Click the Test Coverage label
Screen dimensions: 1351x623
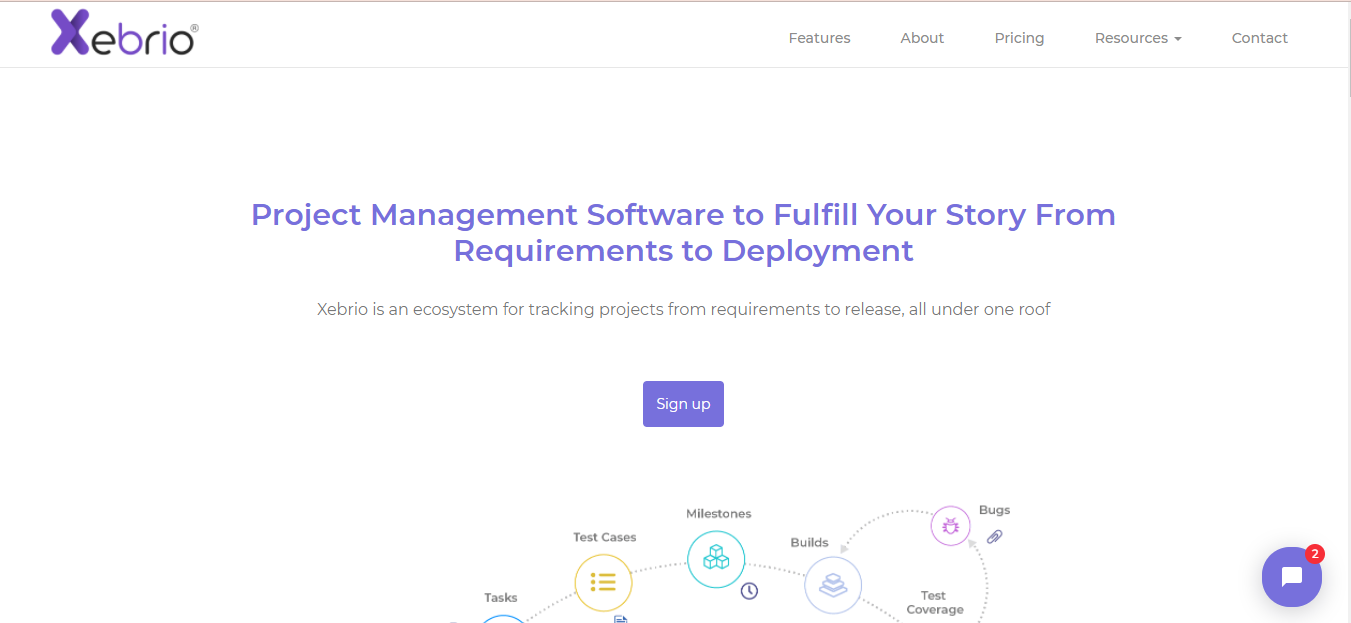(935, 602)
